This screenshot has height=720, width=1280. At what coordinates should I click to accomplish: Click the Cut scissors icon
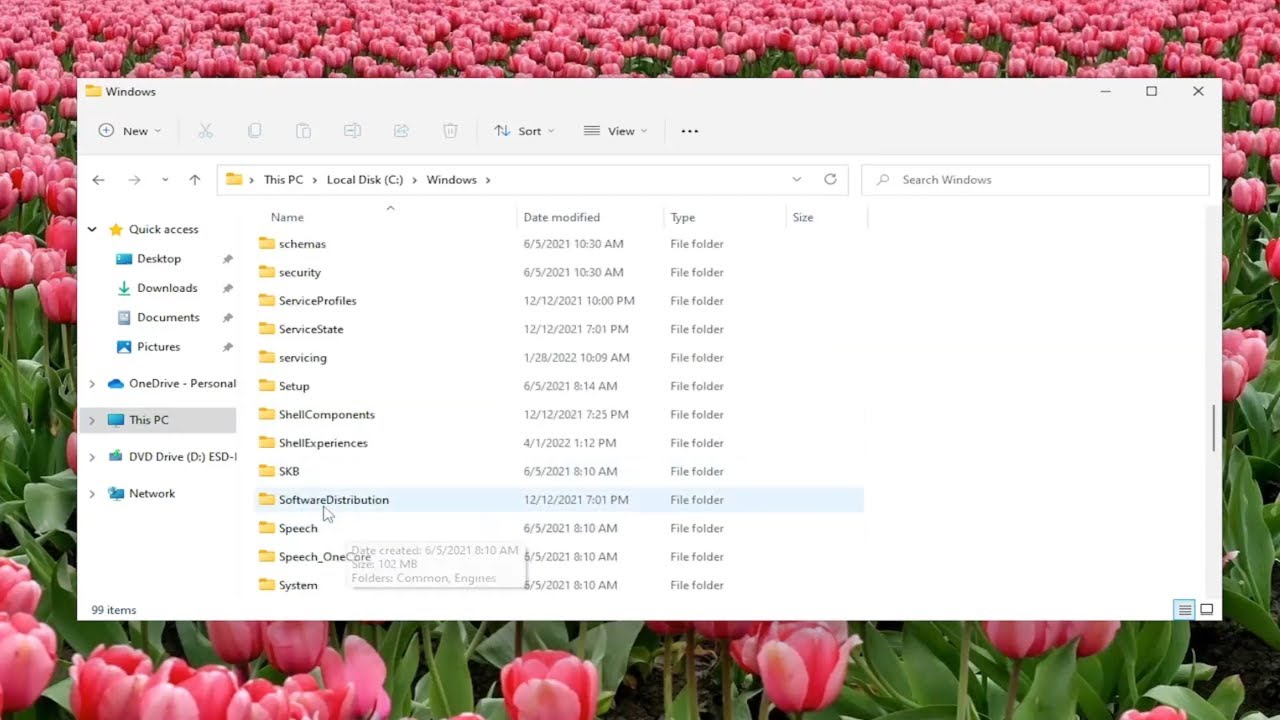pos(206,131)
